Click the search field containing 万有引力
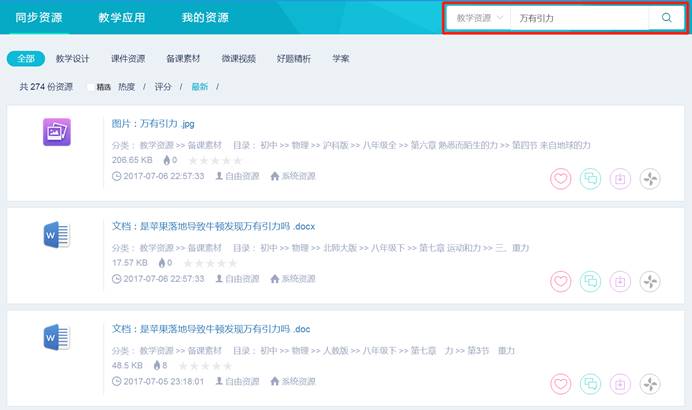Image resolution: width=692 pixels, height=410 pixels. click(x=580, y=18)
